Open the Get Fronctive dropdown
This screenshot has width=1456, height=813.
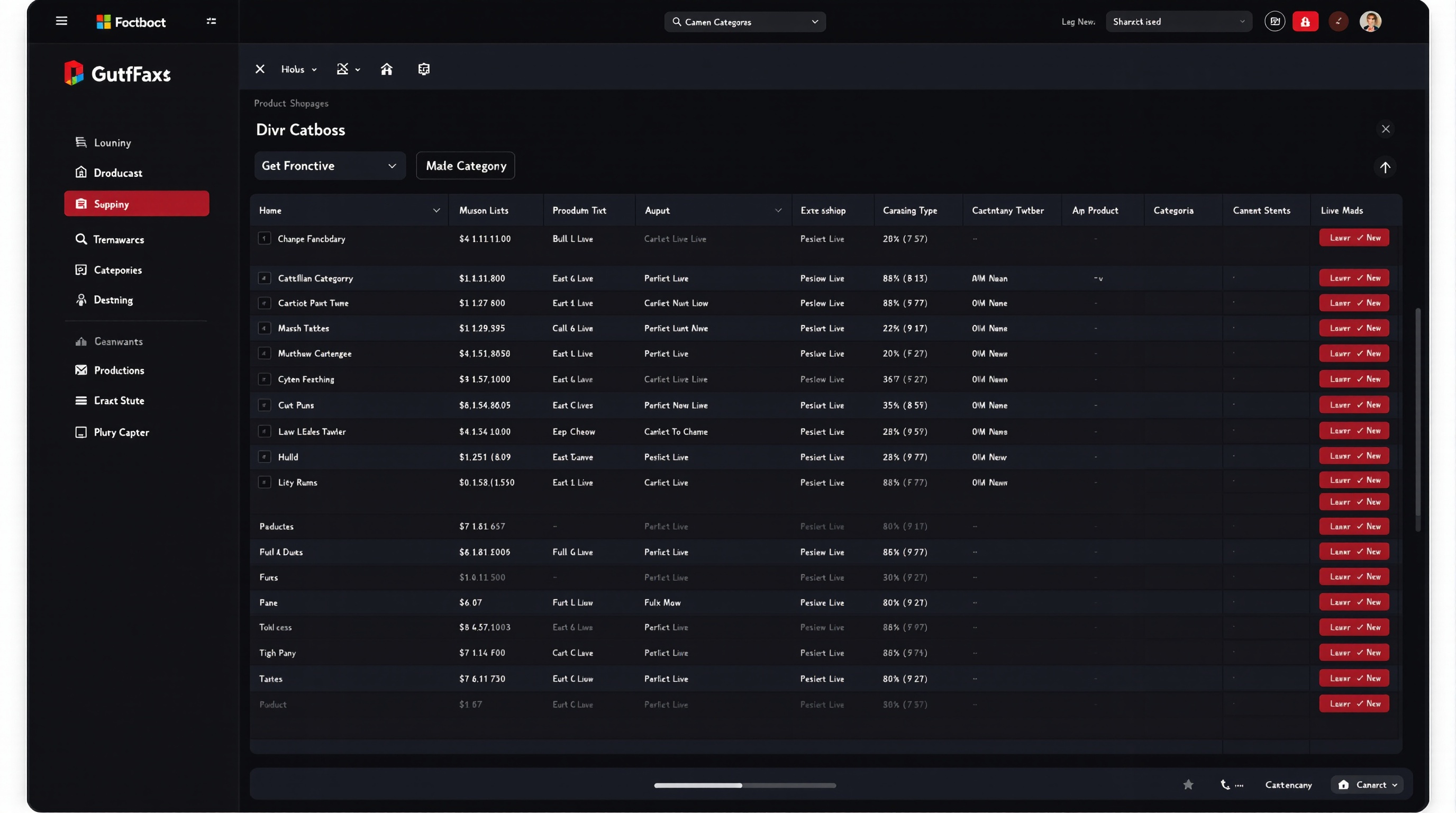[330, 166]
